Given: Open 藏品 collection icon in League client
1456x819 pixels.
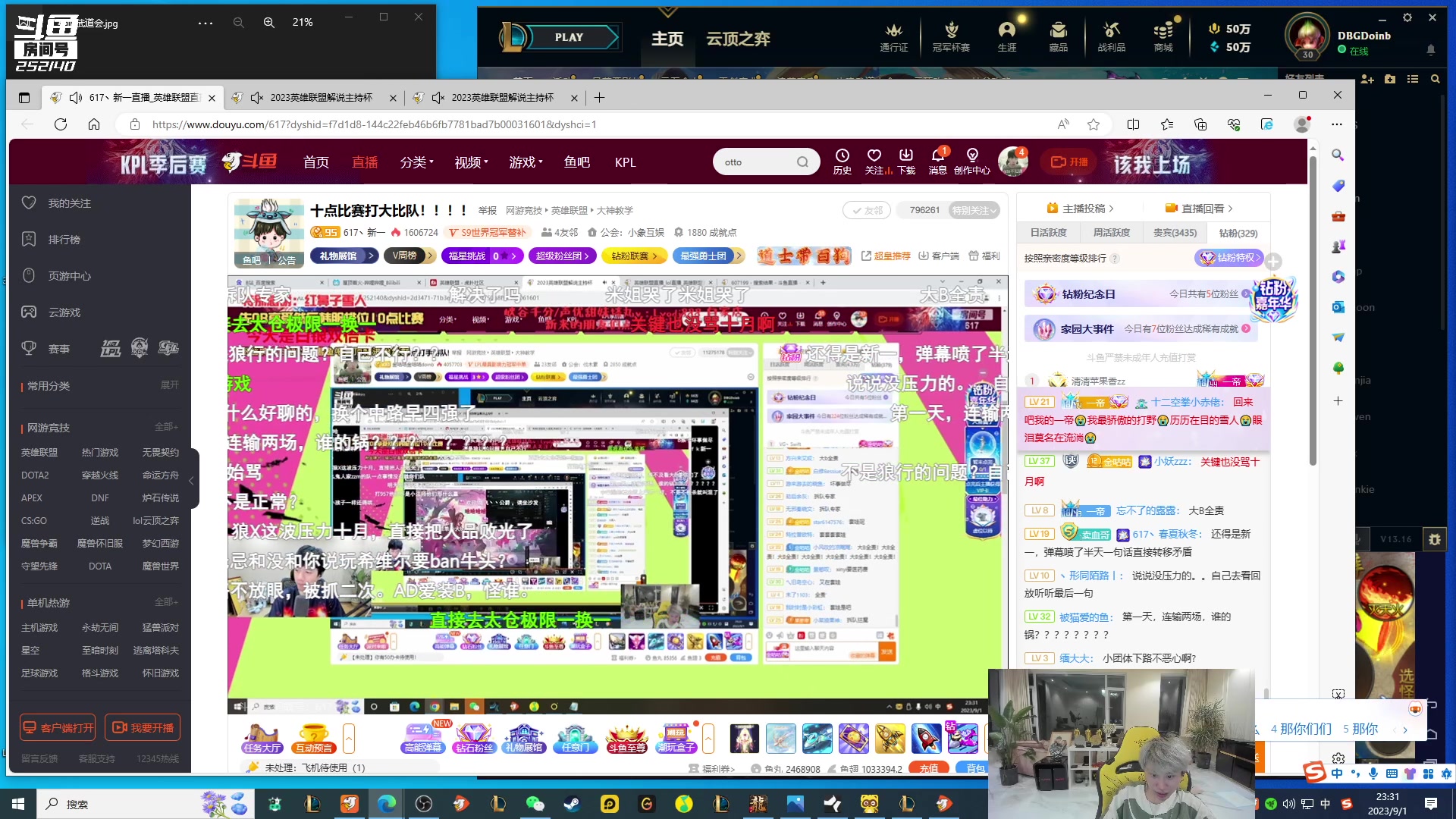Looking at the screenshot, I should [1058, 37].
